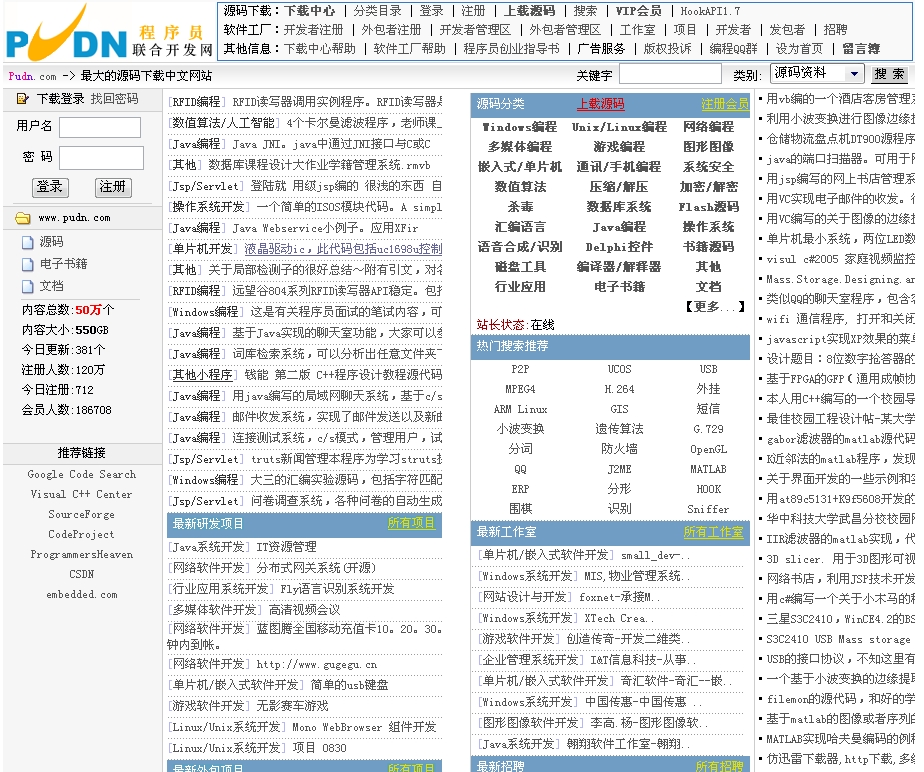The image size is (924, 772).
Task: Click 所有项目 in the 最新研发项目 header
Action: [411, 523]
